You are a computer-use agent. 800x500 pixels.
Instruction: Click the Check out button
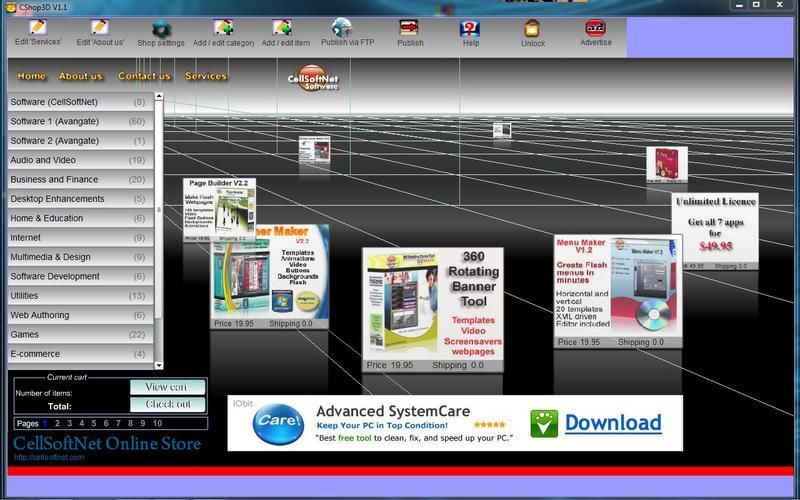168,404
